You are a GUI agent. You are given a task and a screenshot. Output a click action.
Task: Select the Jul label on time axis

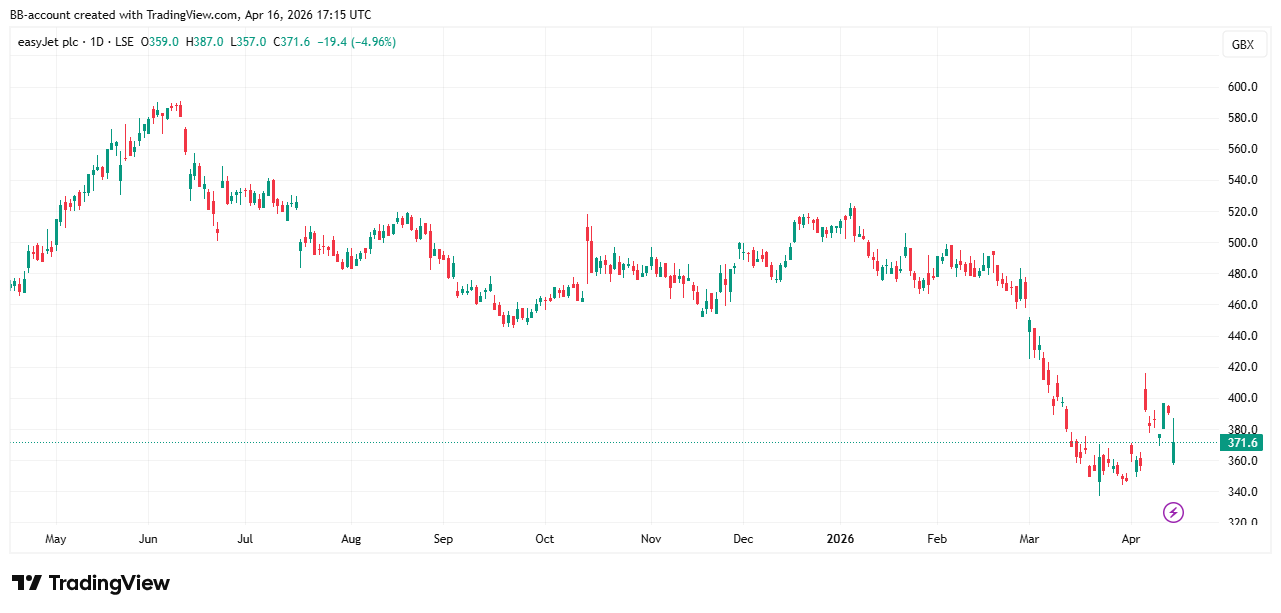pyautogui.click(x=245, y=539)
